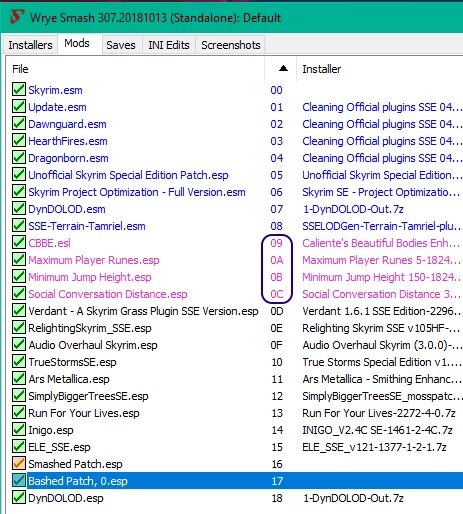Select TrueStormsSE.esp file name
The width and height of the screenshot is (463, 514).
72,362
